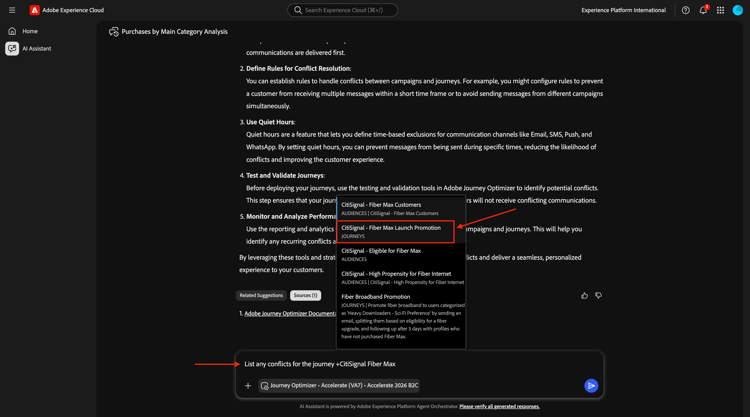750x417 pixels.
Task: Open the Journey Optimizer - Accelerate context chip
Action: tap(339, 385)
